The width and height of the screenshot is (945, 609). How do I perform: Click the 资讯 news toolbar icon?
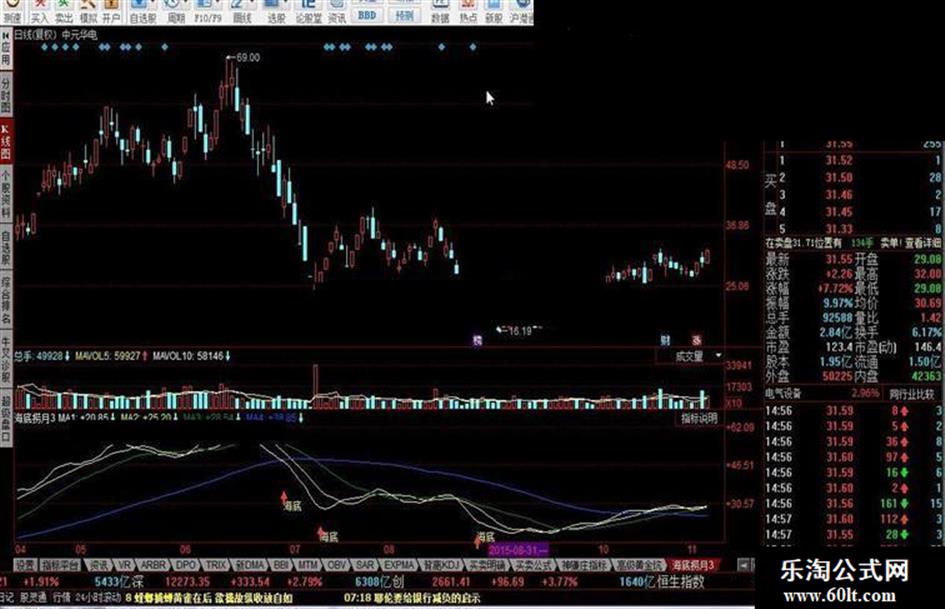click(x=336, y=11)
